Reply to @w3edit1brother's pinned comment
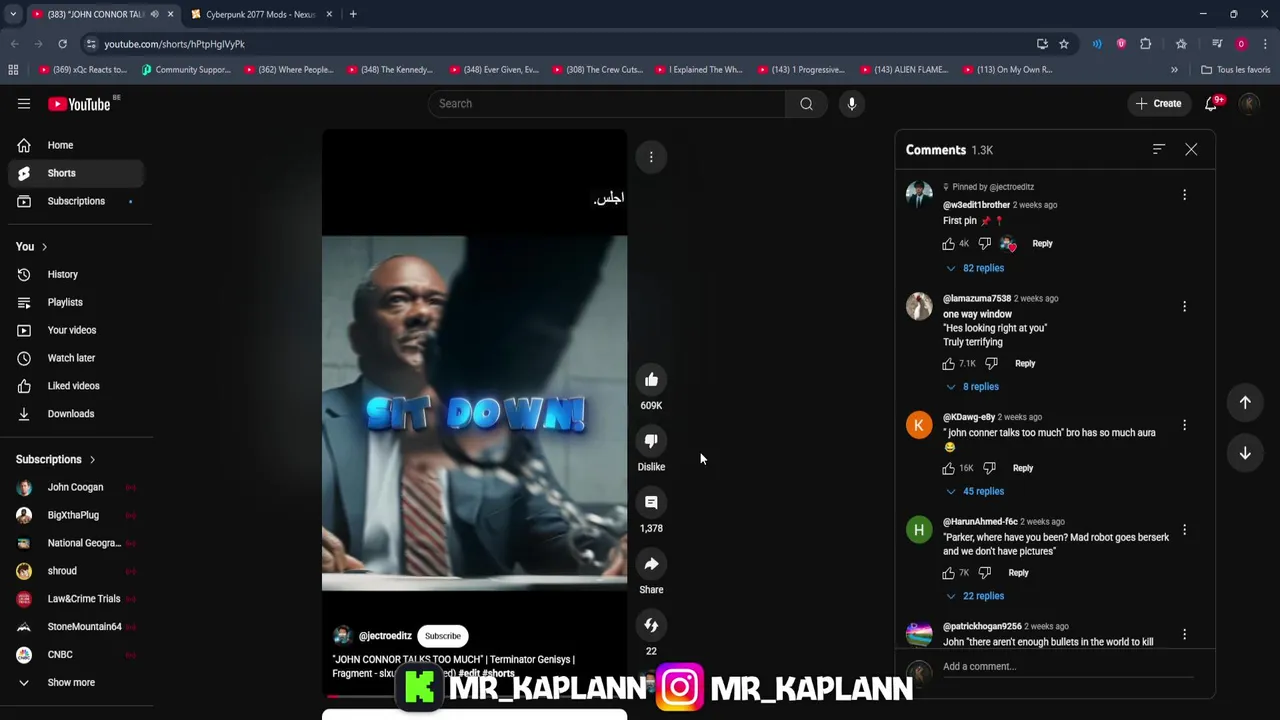 (x=1042, y=244)
